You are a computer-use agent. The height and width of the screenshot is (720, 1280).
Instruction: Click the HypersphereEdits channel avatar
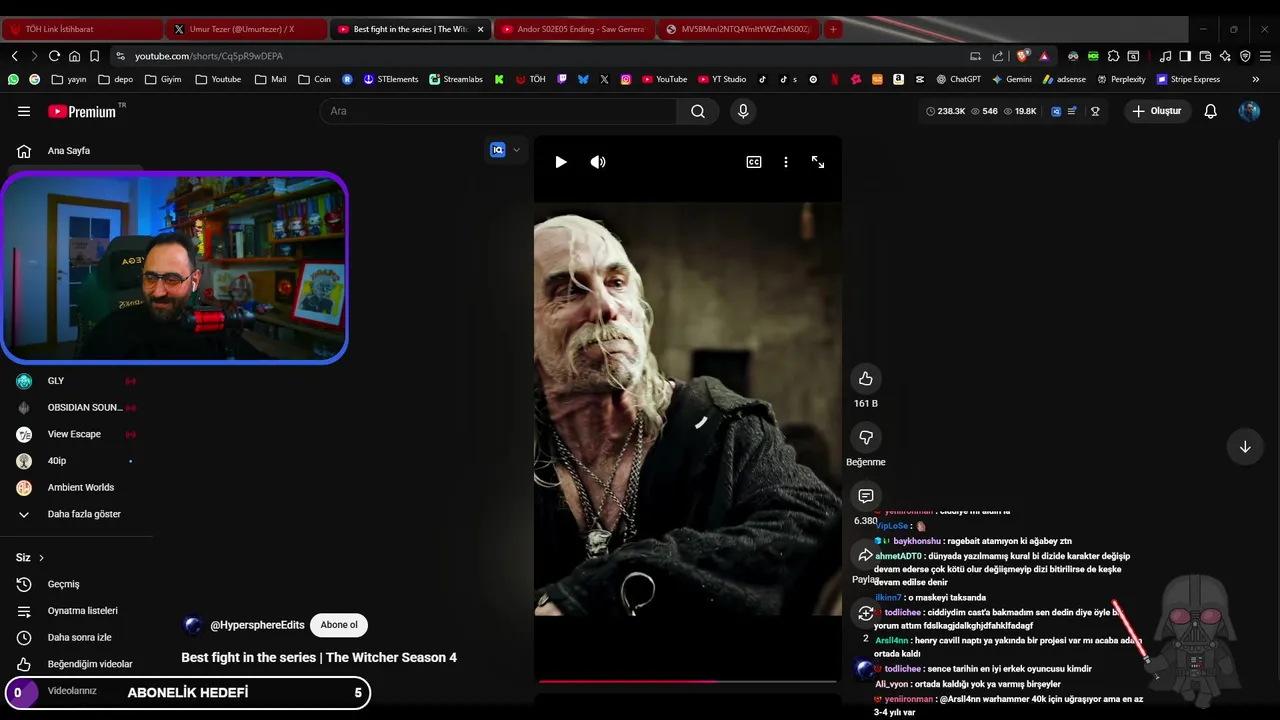[192, 625]
